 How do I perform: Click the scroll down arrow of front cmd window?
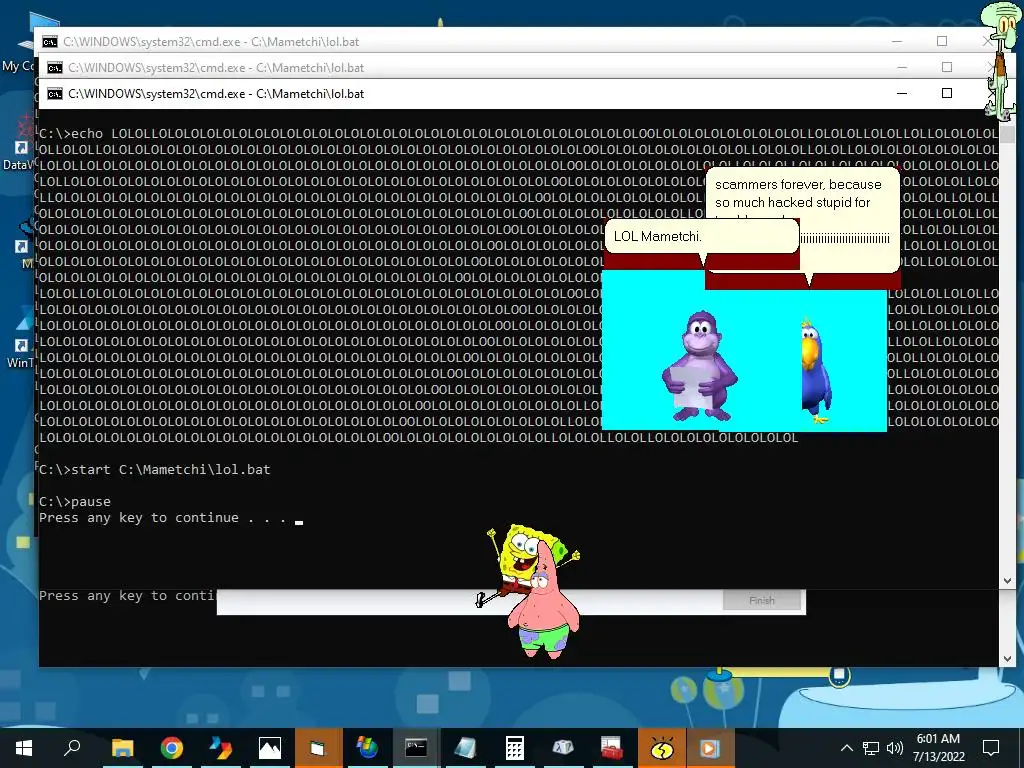(x=1007, y=580)
